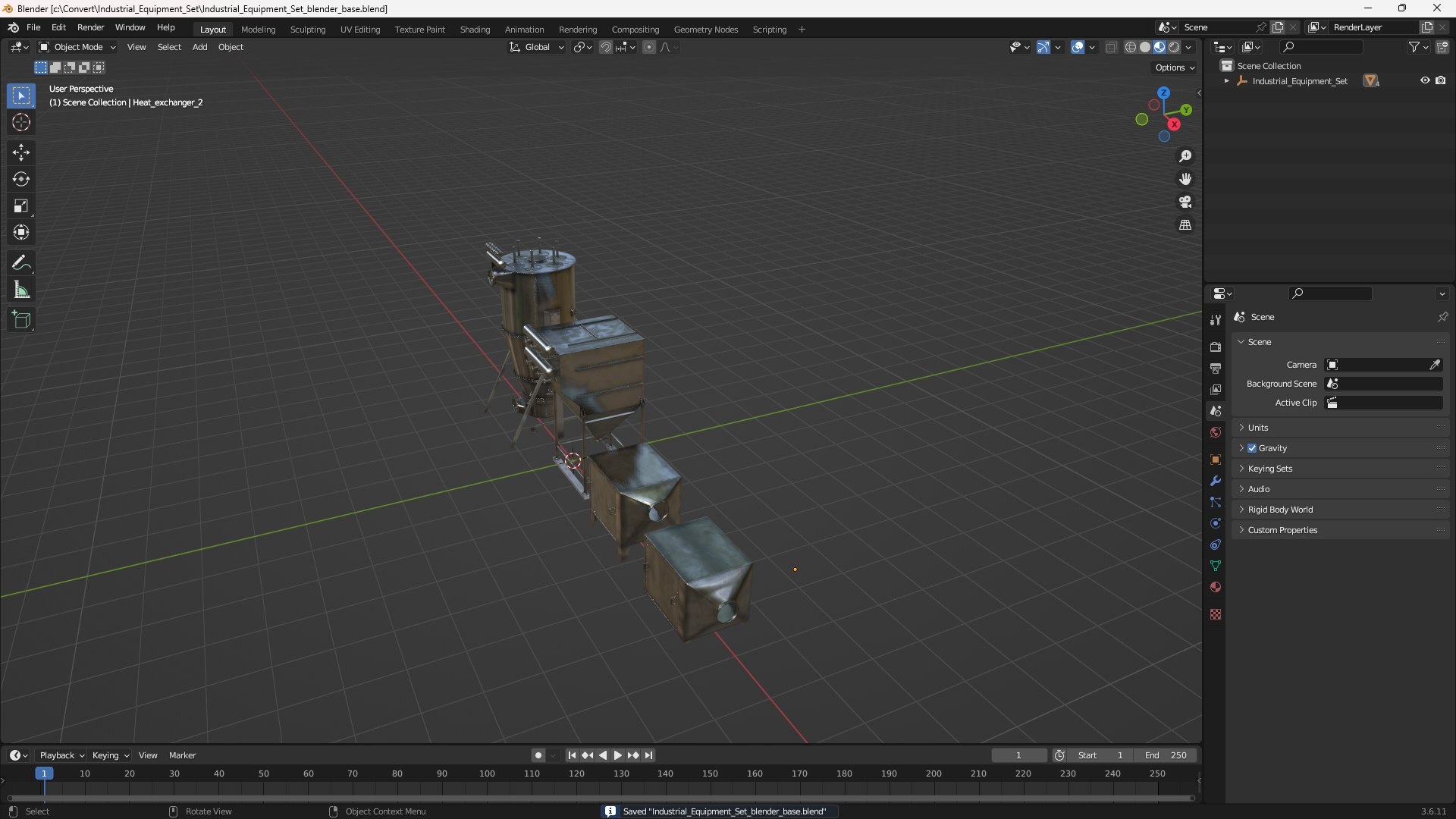The width and height of the screenshot is (1456, 819).
Task: Open the Object Mode dropdown
Action: click(77, 47)
